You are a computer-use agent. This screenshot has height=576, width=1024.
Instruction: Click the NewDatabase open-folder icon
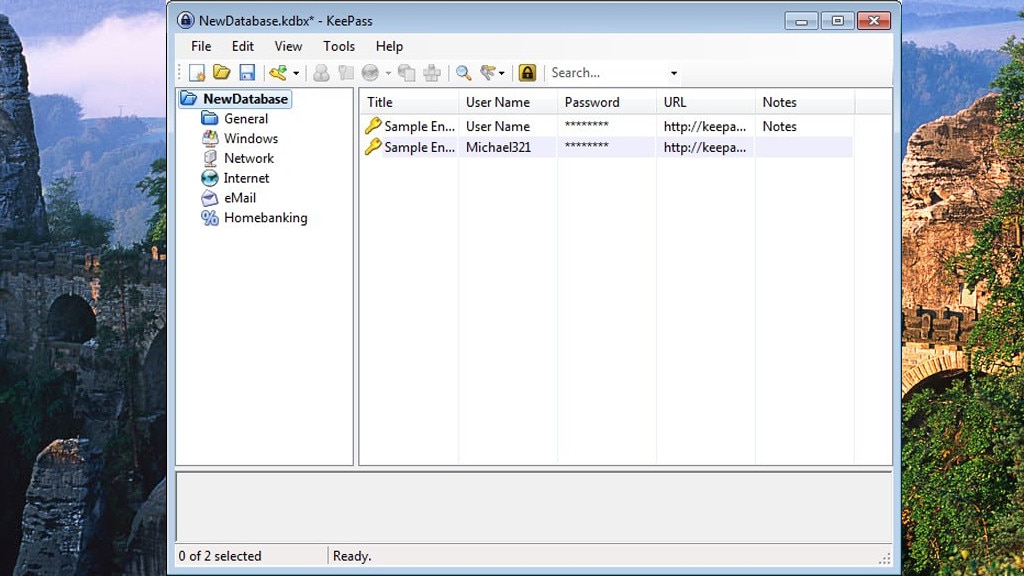(189, 99)
